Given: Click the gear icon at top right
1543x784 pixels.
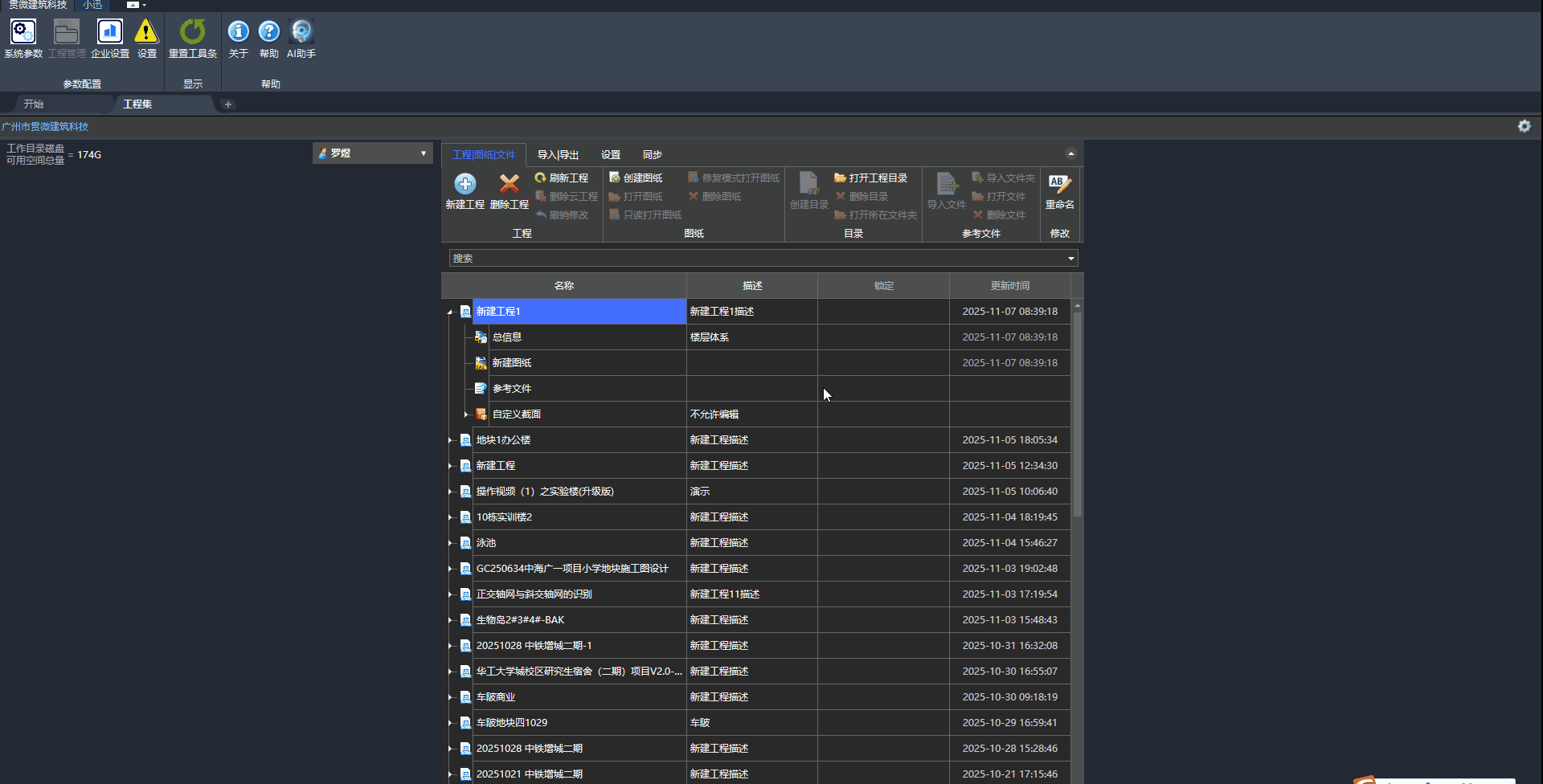Looking at the screenshot, I should (1524, 126).
